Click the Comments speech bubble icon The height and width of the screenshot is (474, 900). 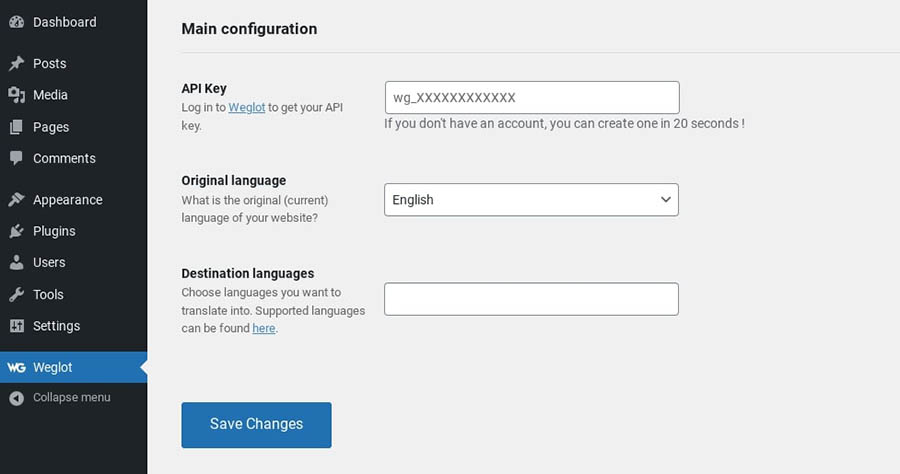coord(16,158)
